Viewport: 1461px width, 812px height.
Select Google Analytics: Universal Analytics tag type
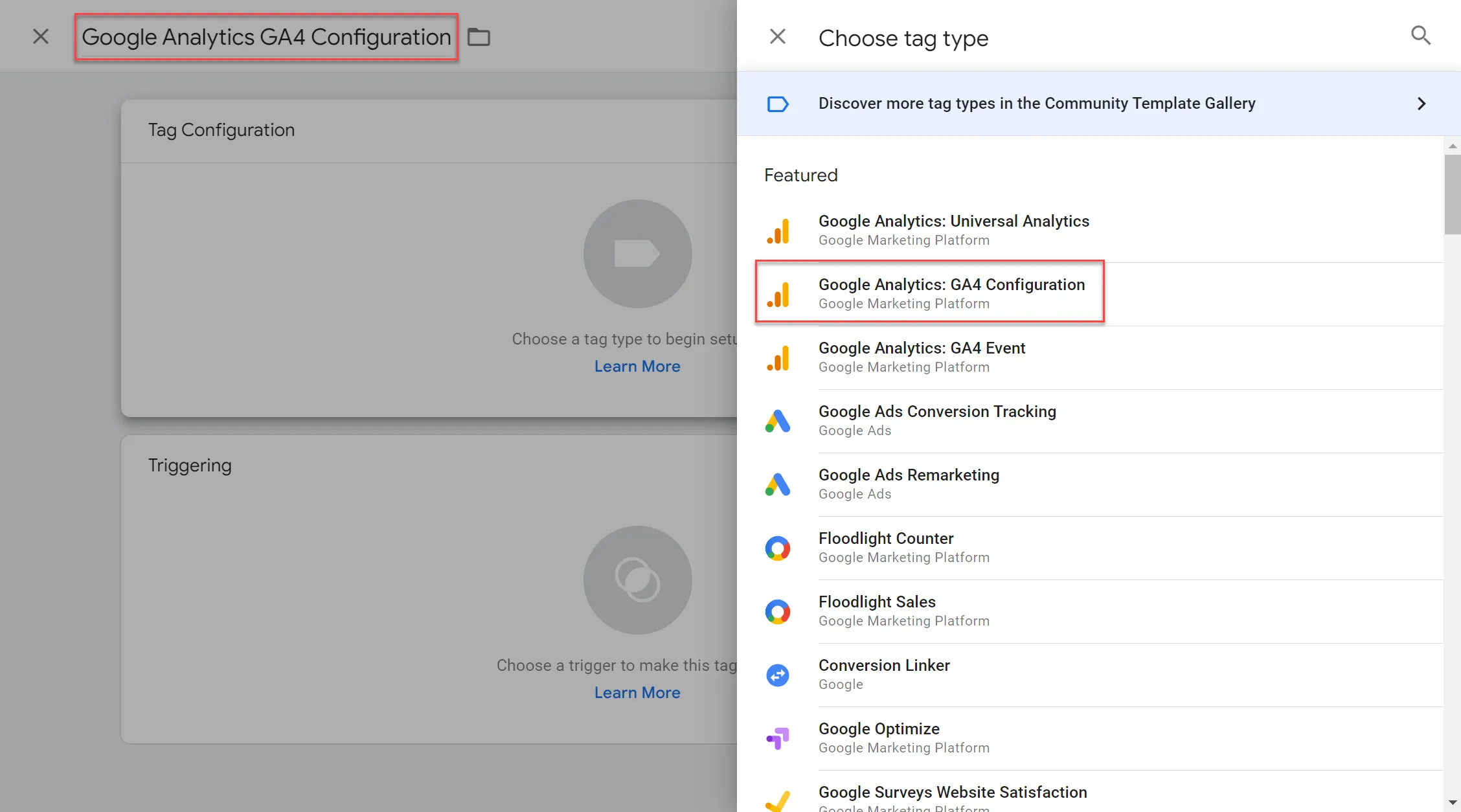pos(1090,231)
